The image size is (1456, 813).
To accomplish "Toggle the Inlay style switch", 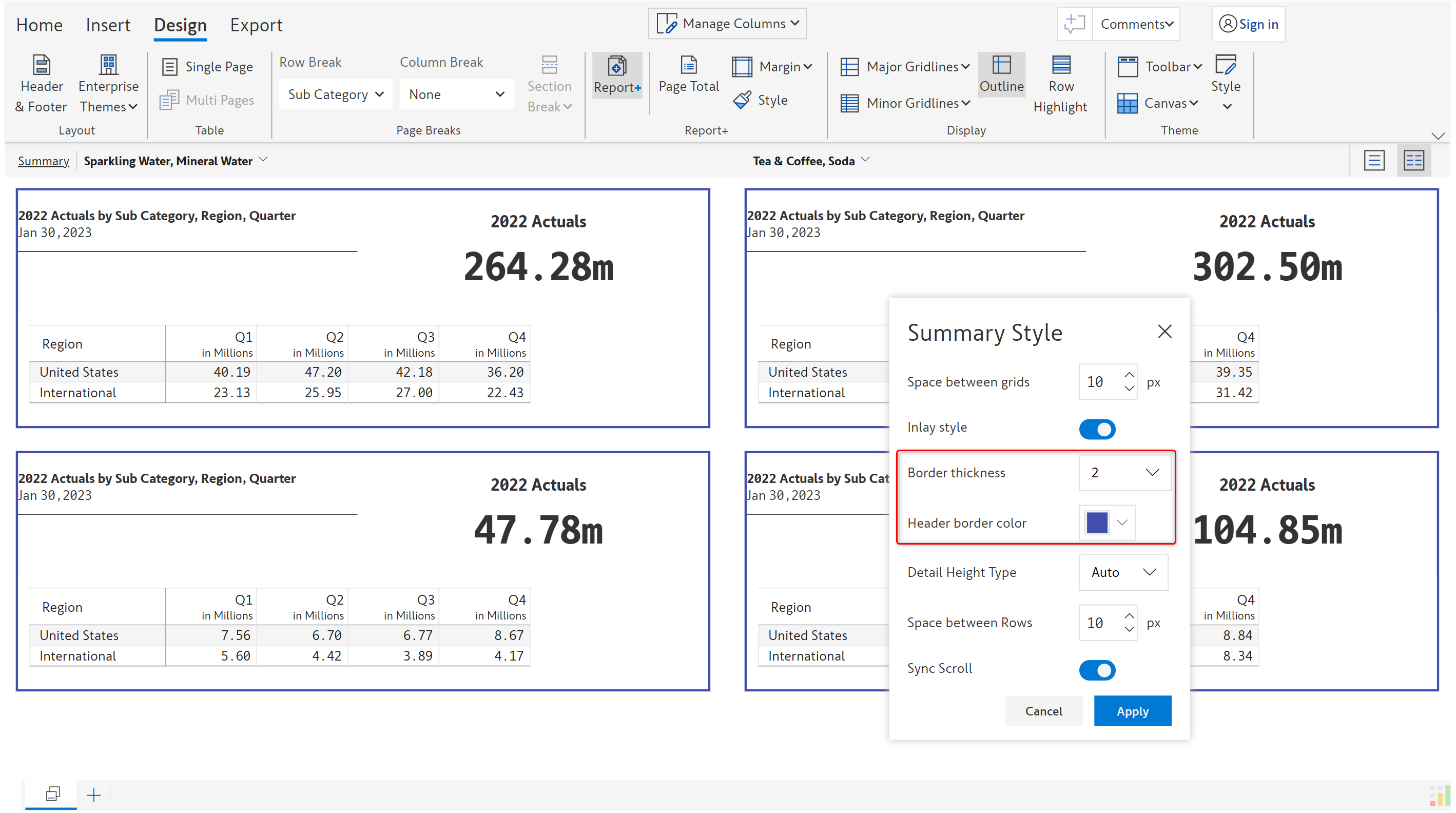I will pos(1097,429).
